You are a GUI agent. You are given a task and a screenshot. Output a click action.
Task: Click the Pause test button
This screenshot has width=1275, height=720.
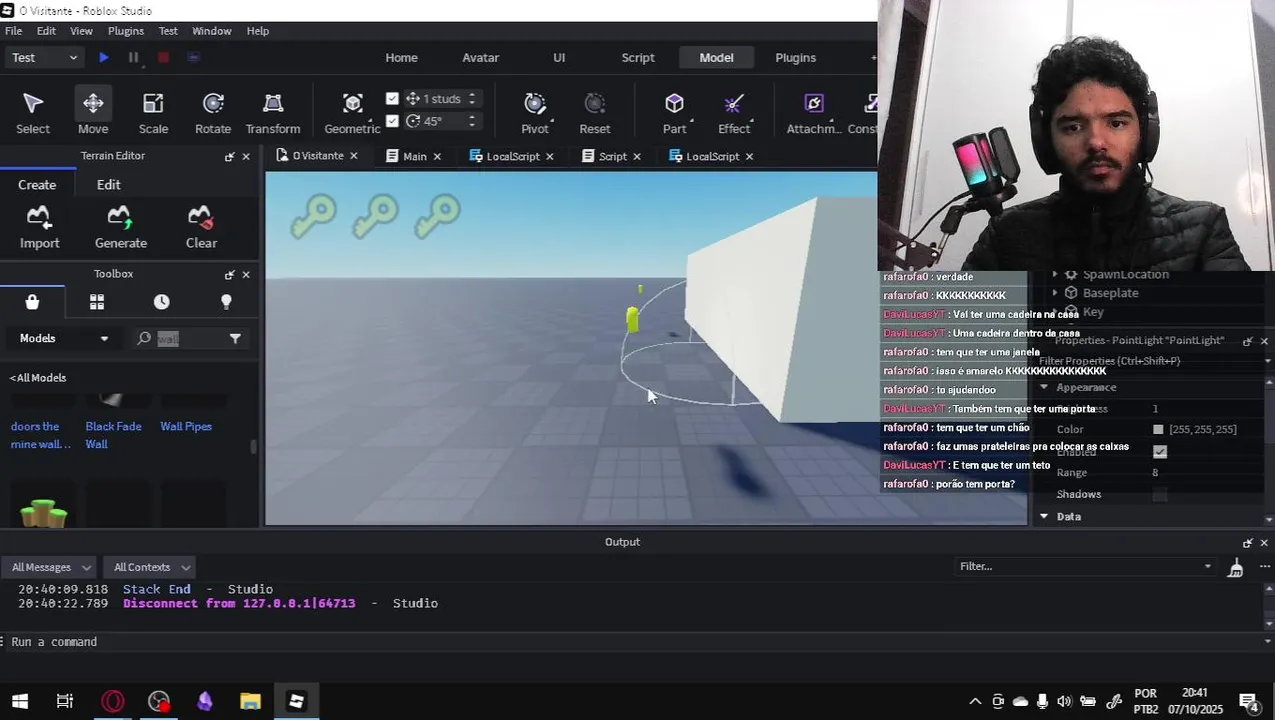tap(133, 58)
